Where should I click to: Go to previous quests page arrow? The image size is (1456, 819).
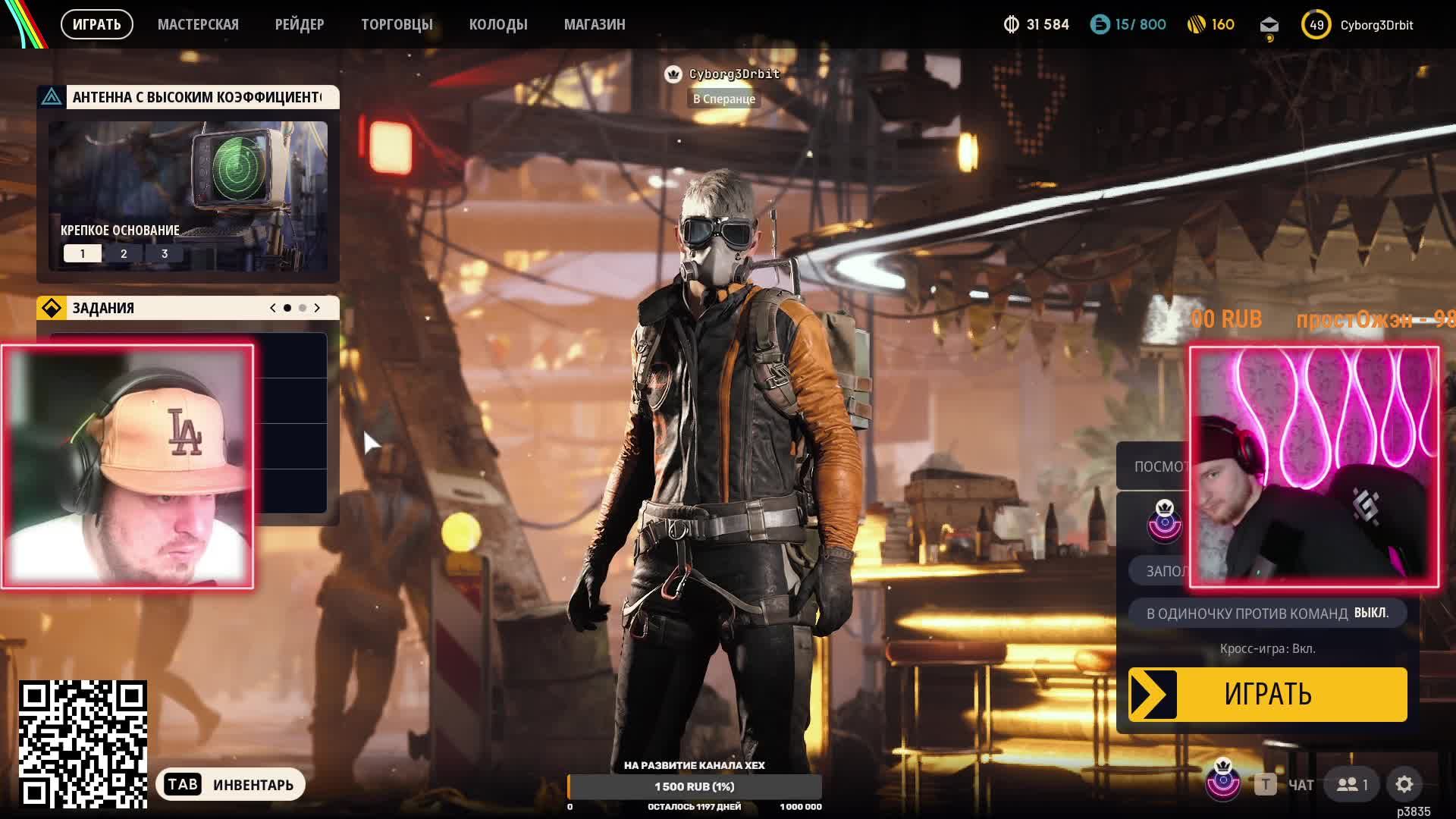pyautogui.click(x=273, y=308)
